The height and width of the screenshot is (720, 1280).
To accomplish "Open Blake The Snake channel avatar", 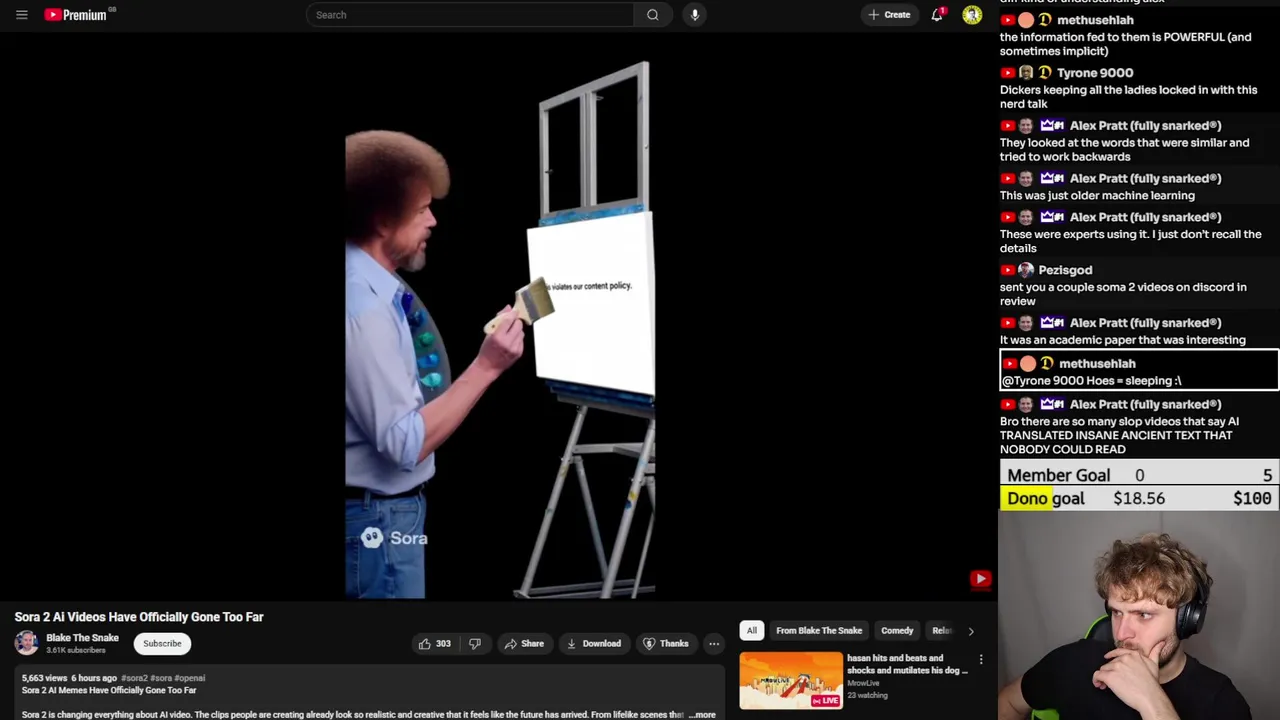I will (26, 643).
